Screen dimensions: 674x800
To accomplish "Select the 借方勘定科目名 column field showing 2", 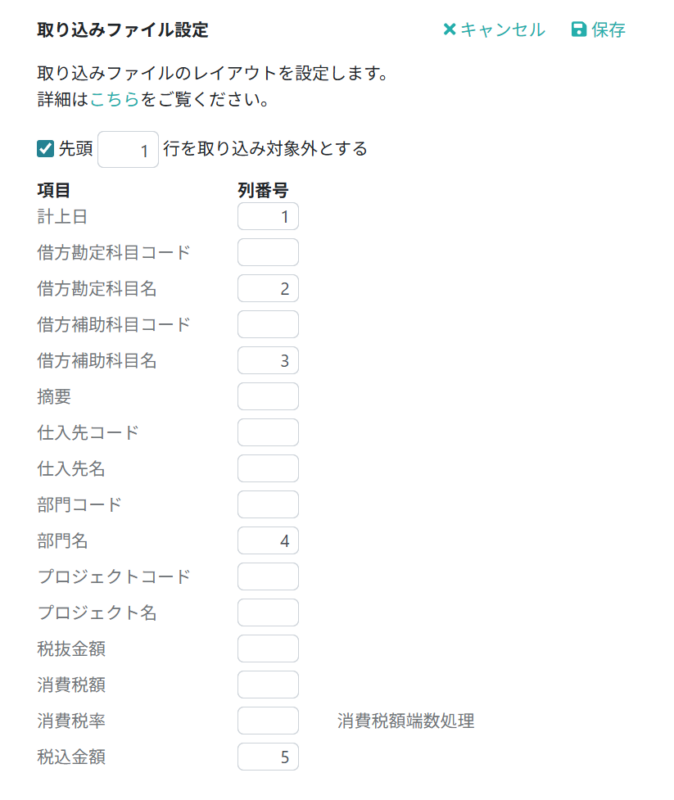I will pyautogui.click(x=267, y=288).
